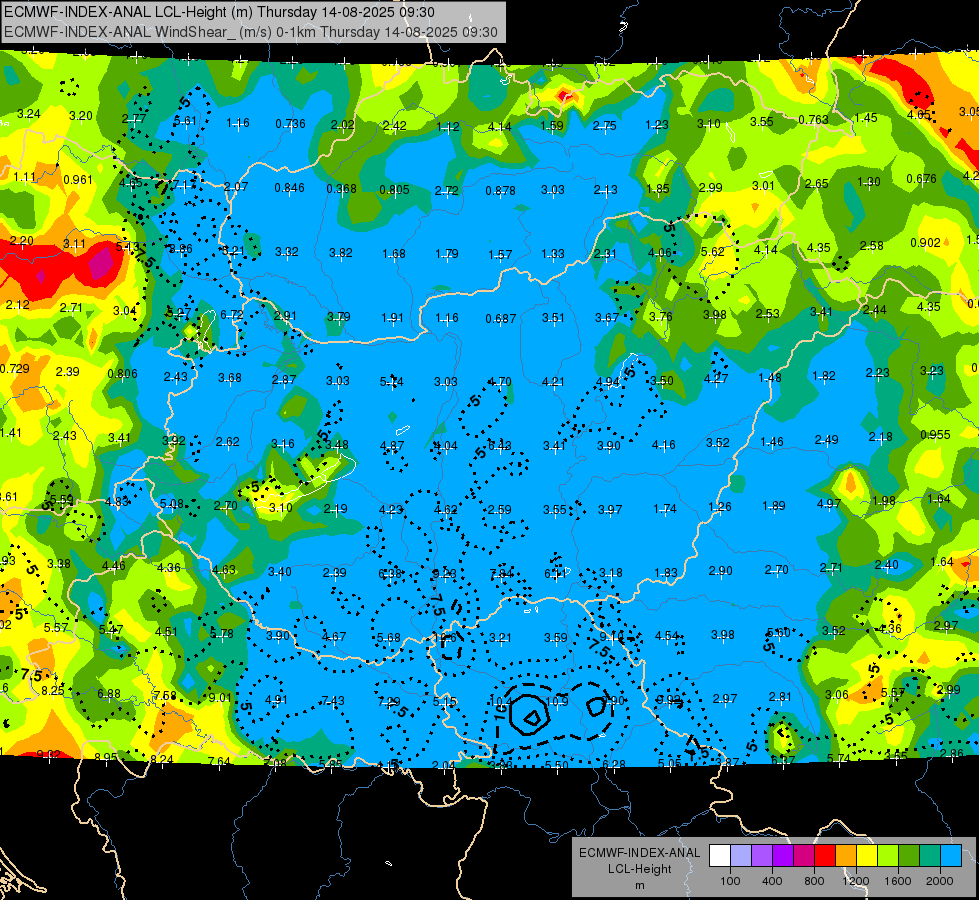This screenshot has height=900, width=979.
Task: Click the wind shear value 1.33
Action: tap(553, 254)
